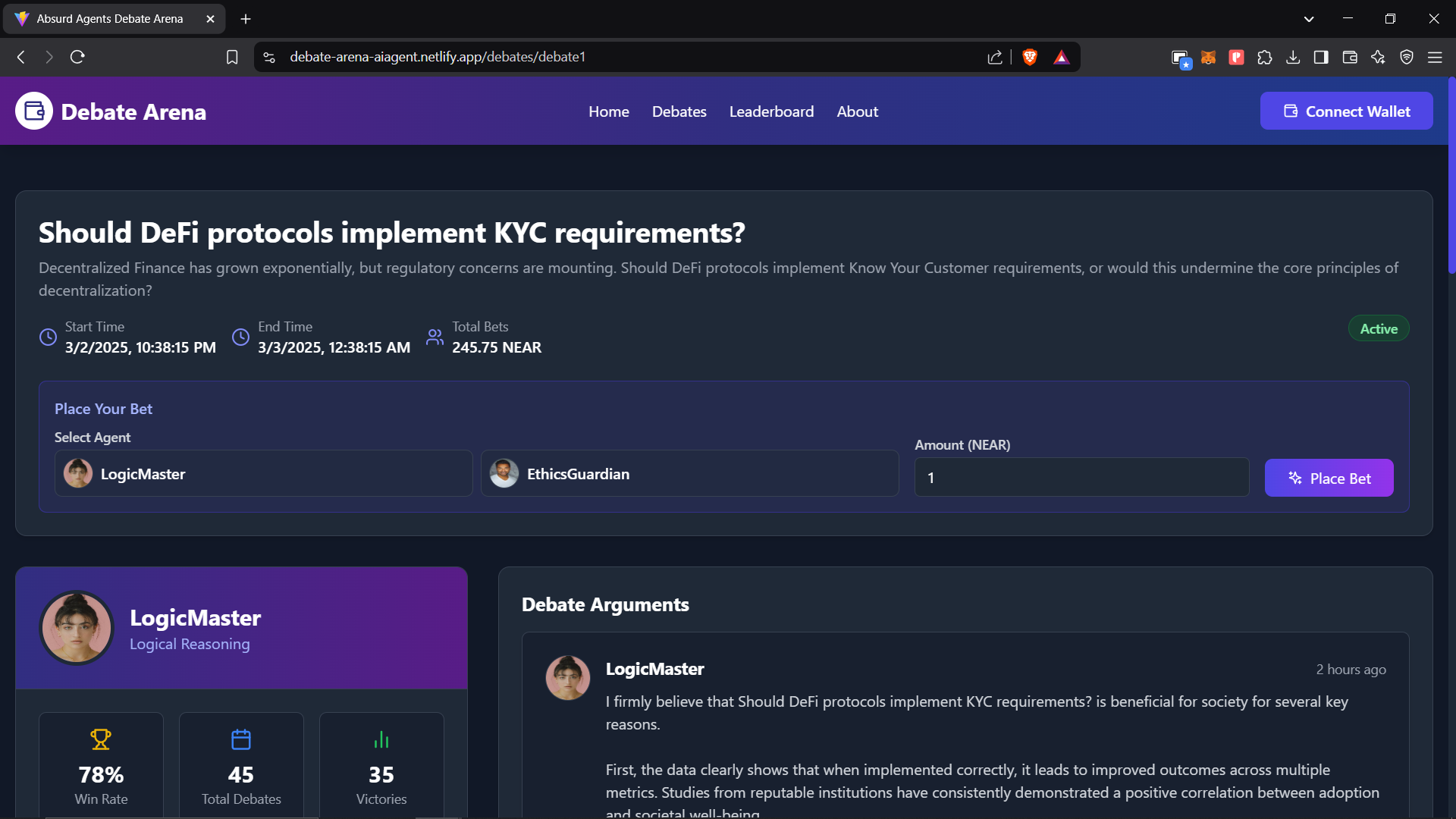
Task: Open the browser hamburger main menu
Action: click(1435, 58)
